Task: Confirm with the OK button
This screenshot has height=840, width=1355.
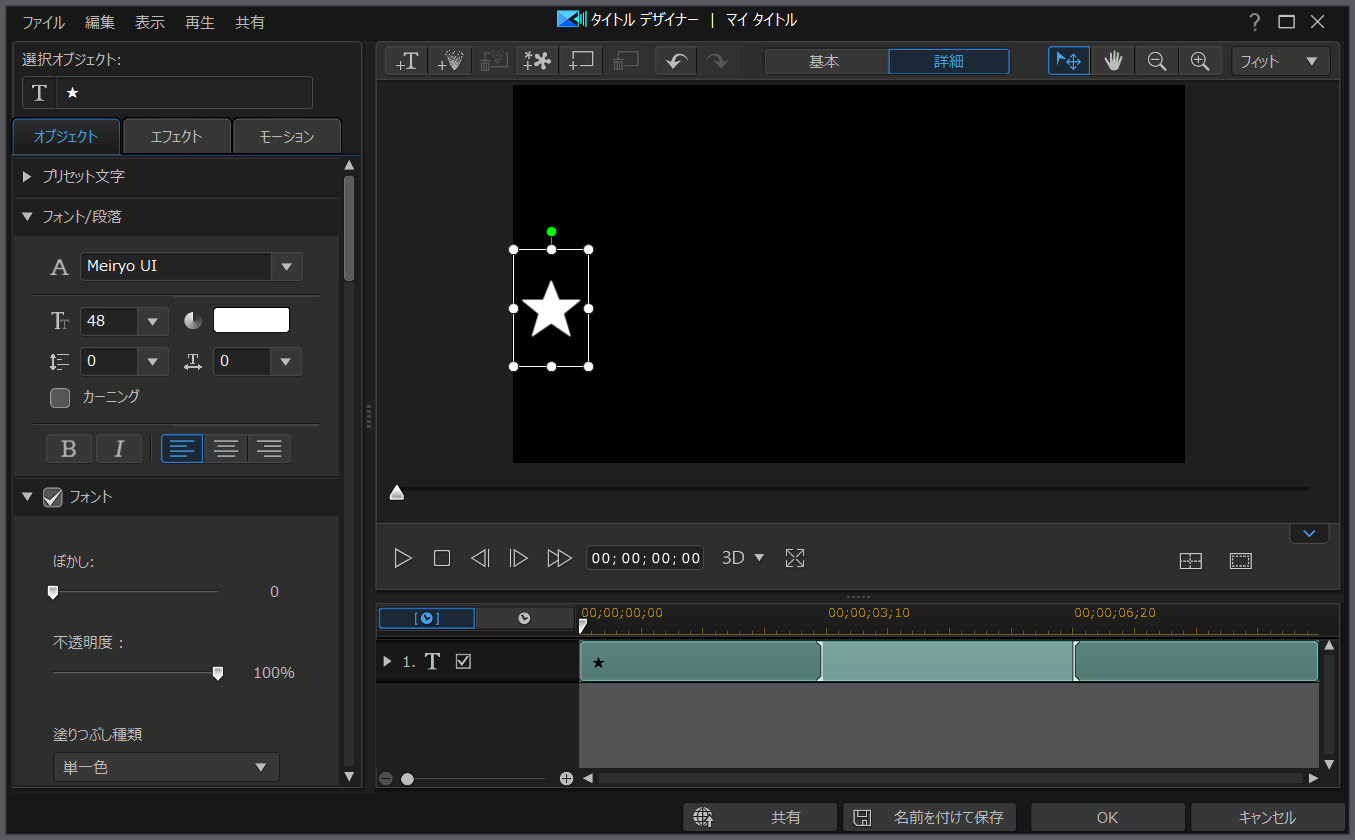Action: [x=1108, y=817]
